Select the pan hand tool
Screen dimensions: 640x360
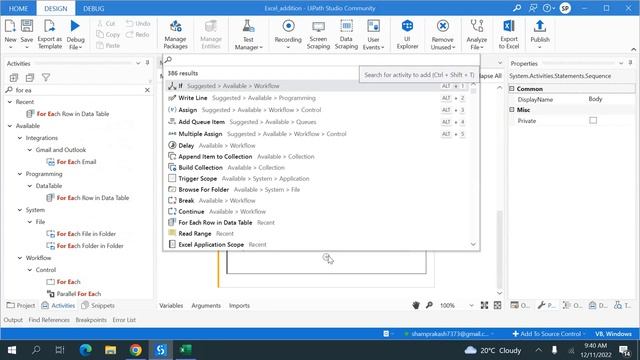click(x=416, y=305)
